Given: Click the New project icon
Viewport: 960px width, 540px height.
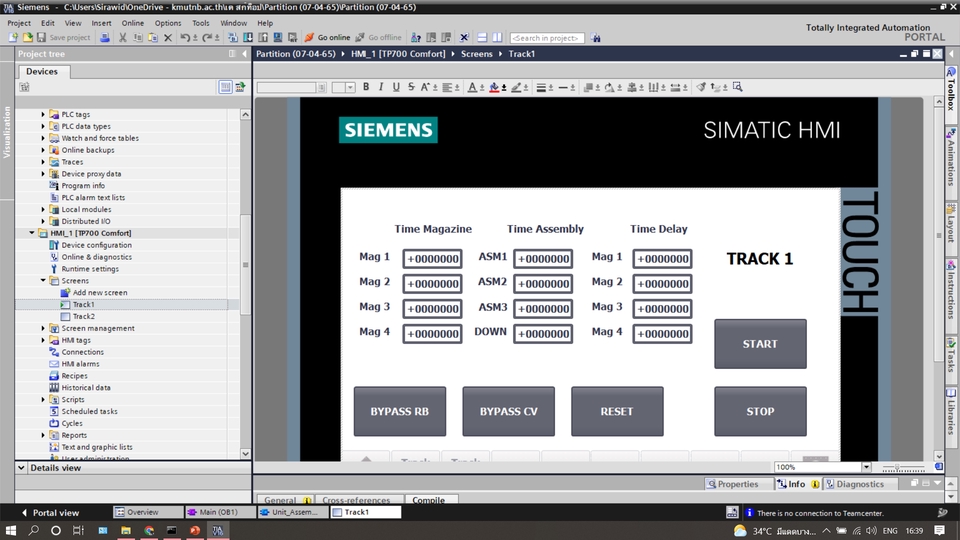Looking at the screenshot, I should click(13, 37).
